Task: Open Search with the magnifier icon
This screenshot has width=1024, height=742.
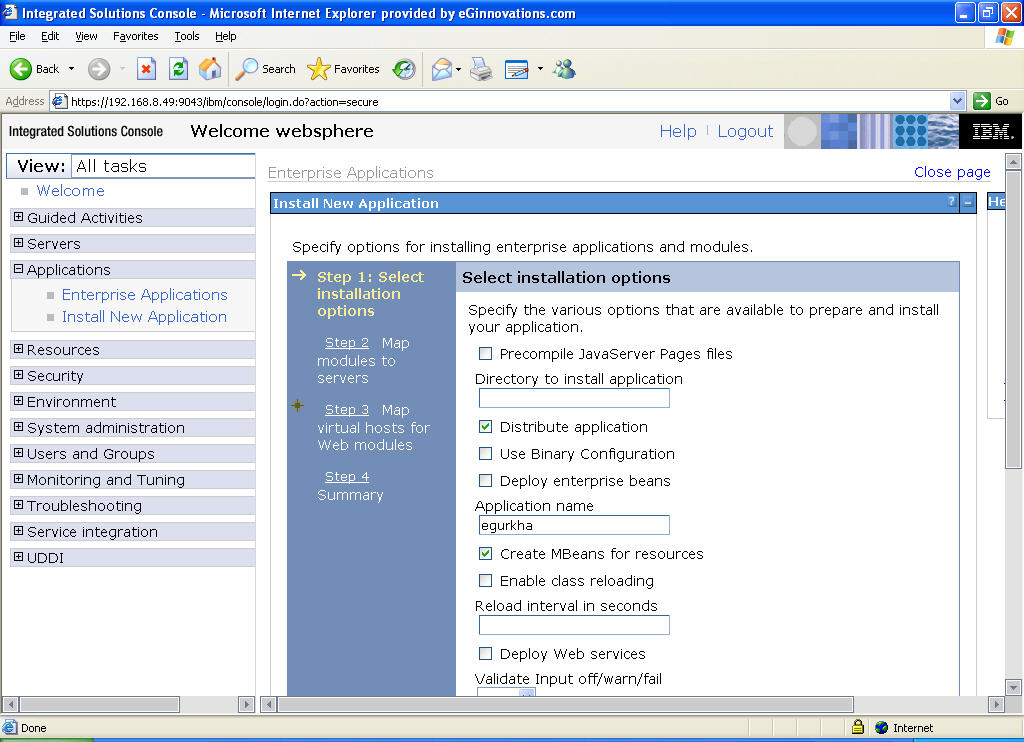Action: 247,69
